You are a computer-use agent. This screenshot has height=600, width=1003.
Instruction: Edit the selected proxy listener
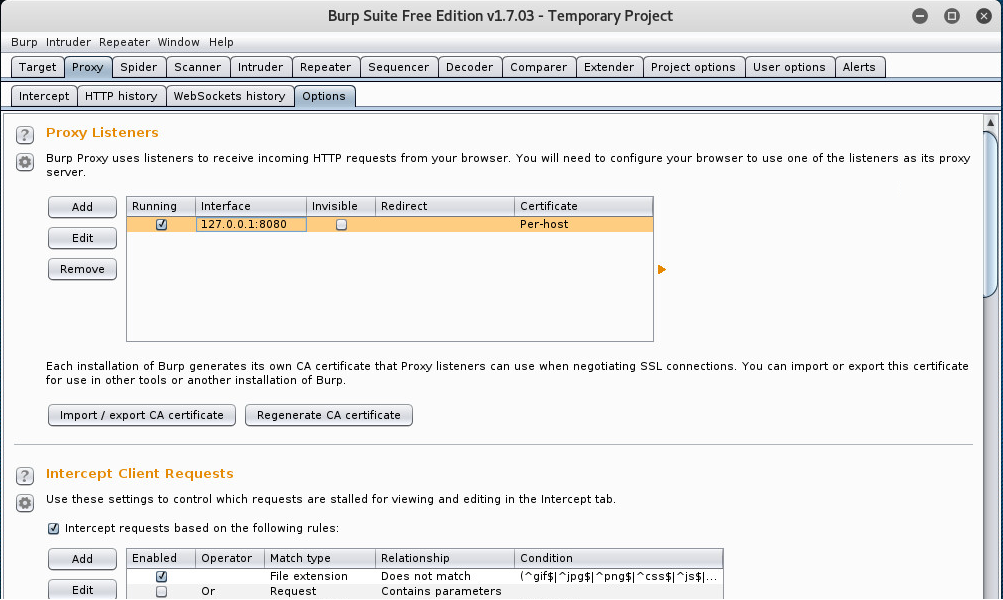tap(82, 238)
